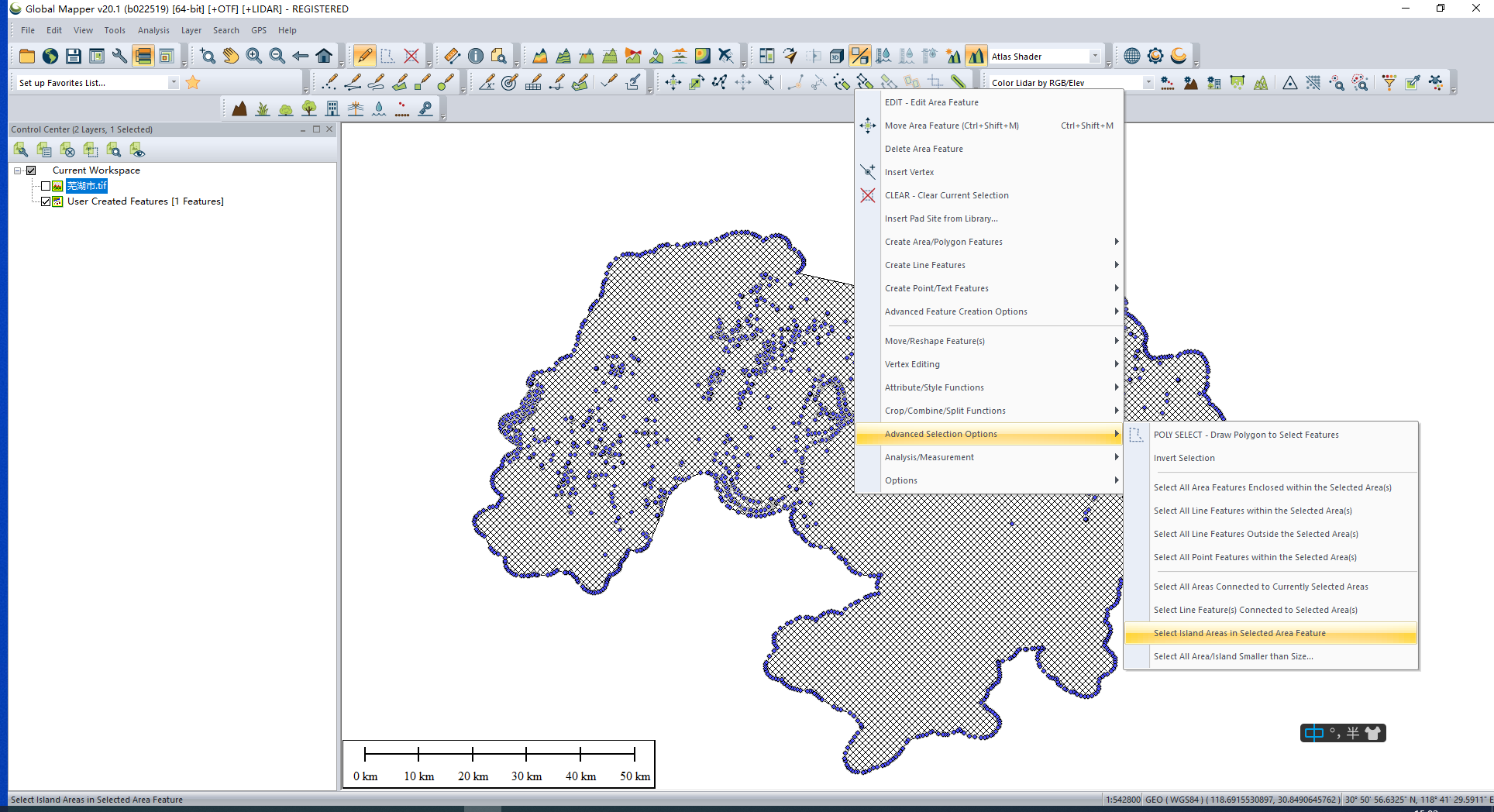Click the 3D View cube icon
Viewport: 1494px width, 812px height.
[837, 56]
